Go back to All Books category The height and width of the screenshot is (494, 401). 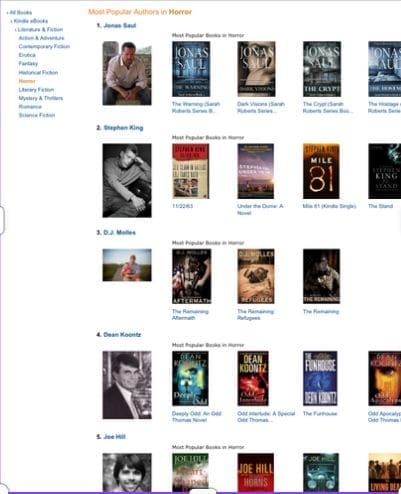[20, 13]
